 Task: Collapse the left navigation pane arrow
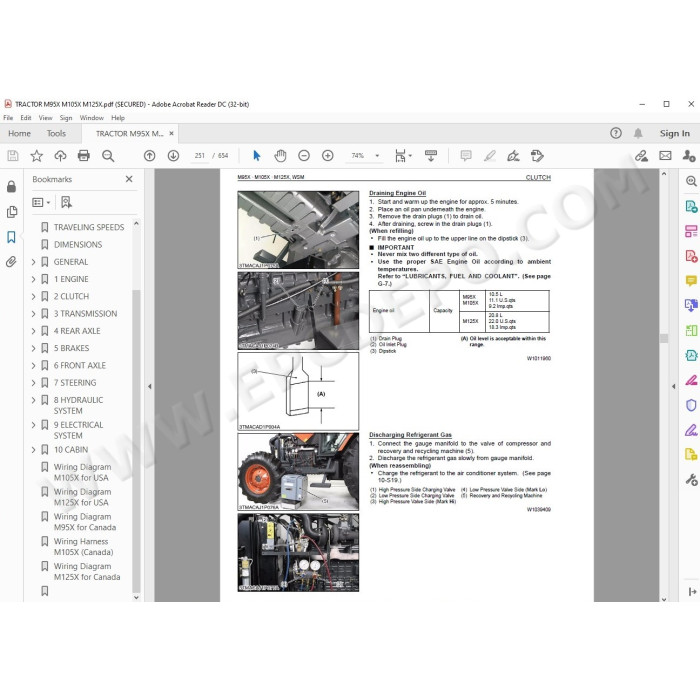coord(150,387)
